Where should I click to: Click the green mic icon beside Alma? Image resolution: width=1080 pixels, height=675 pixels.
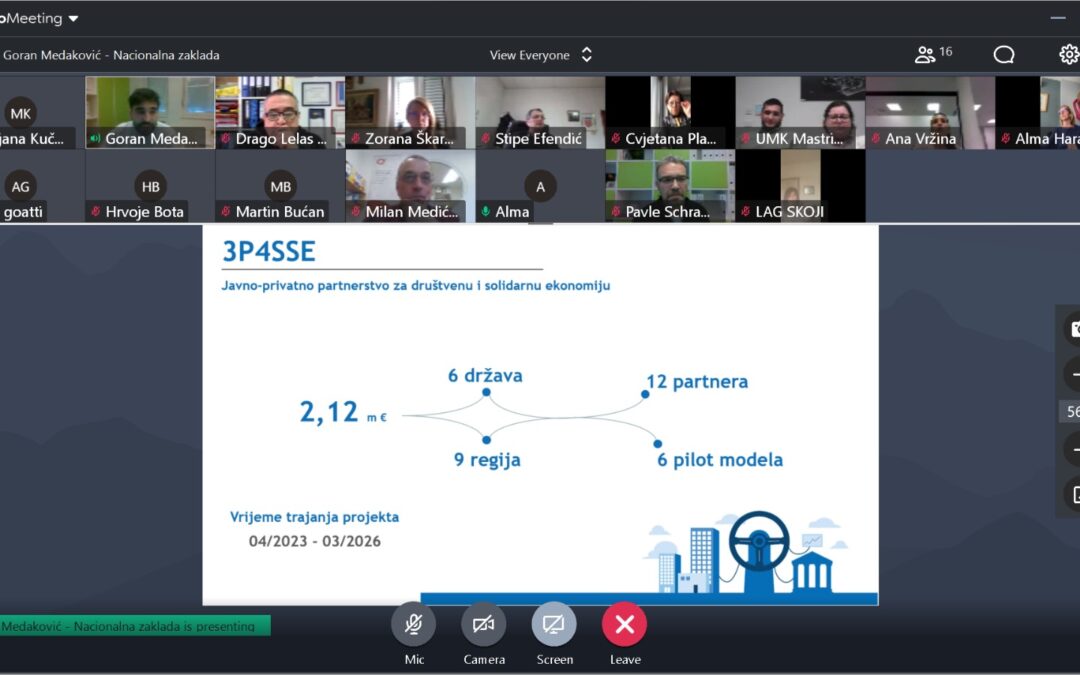point(486,212)
